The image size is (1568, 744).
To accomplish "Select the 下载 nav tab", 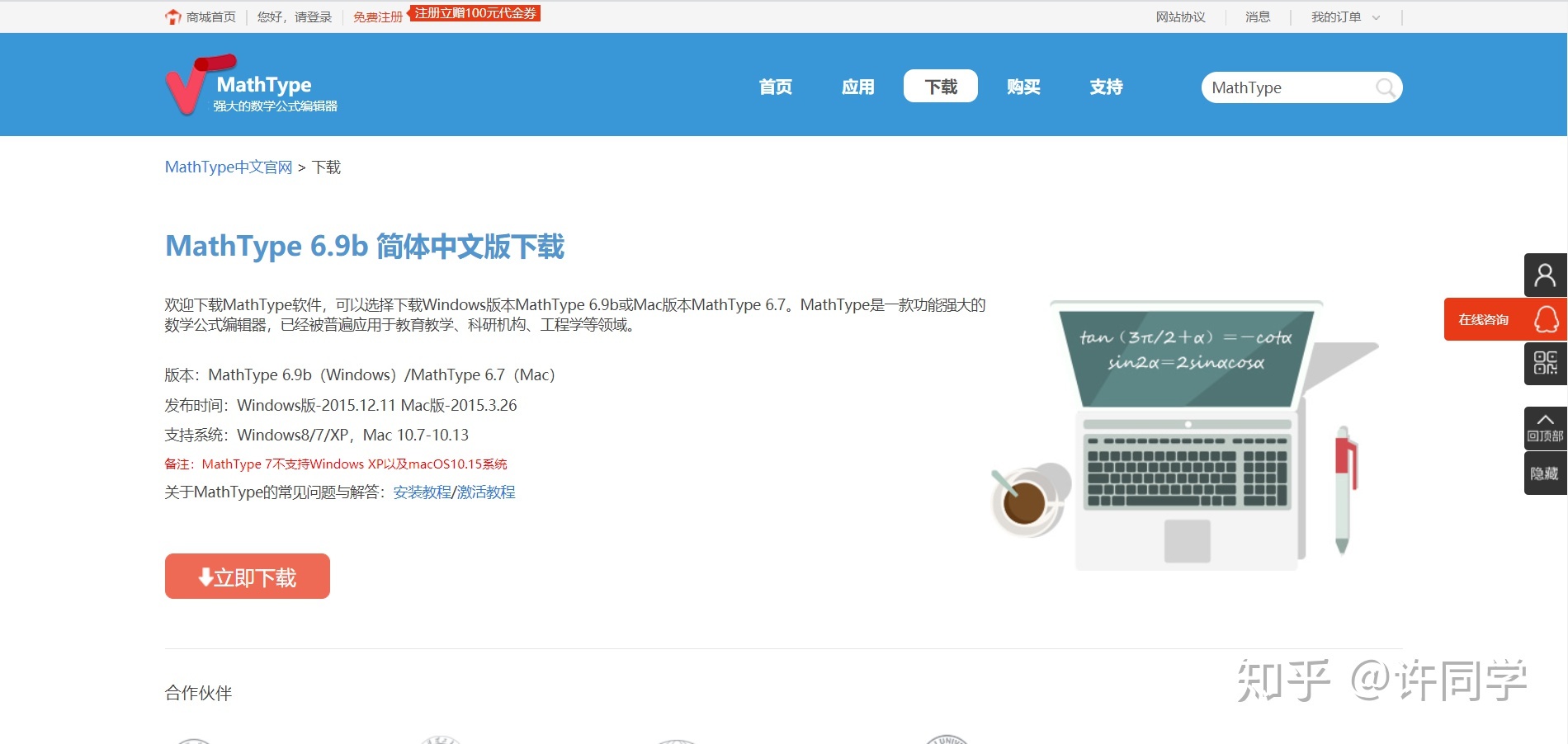I will (941, 86).
